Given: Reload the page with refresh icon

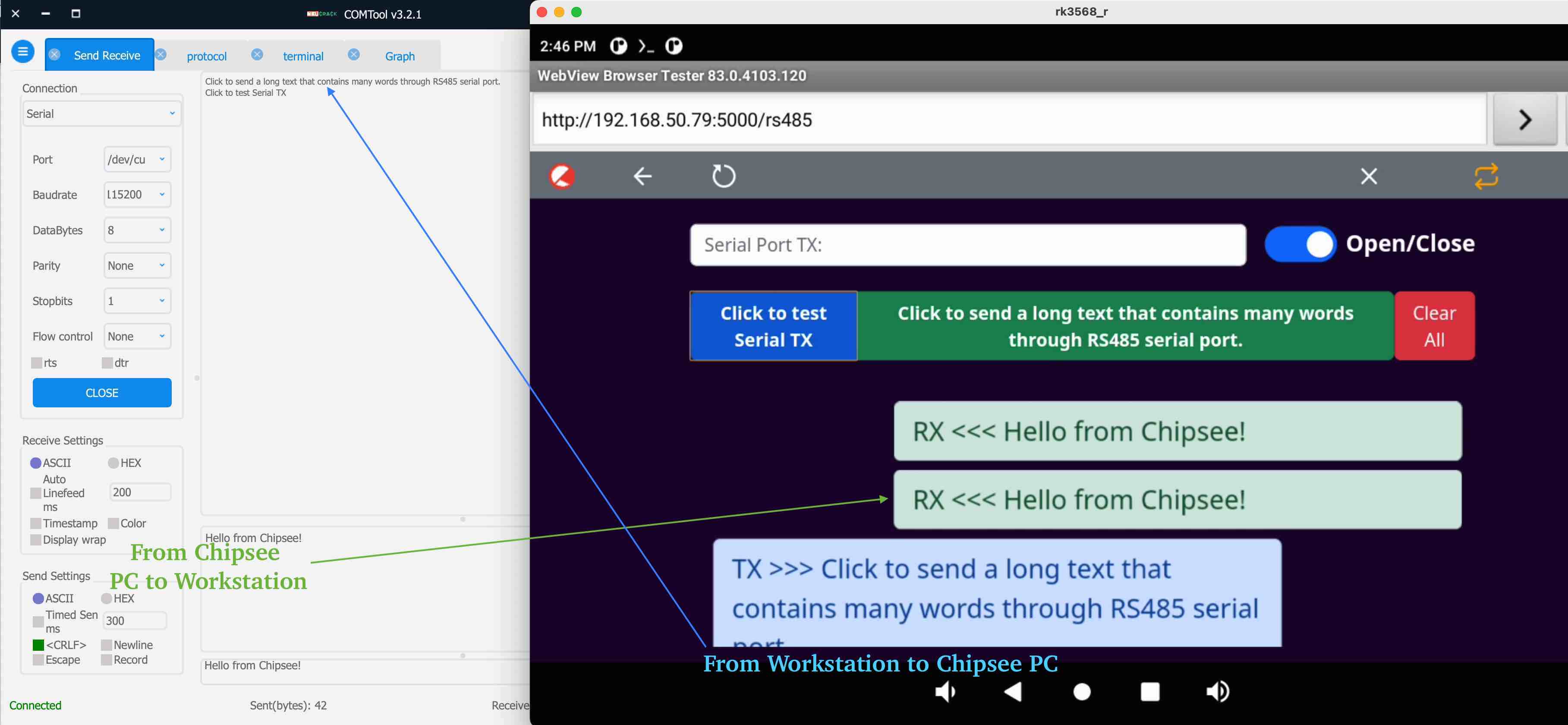Looking at the screenshot, I should (724, 177).
